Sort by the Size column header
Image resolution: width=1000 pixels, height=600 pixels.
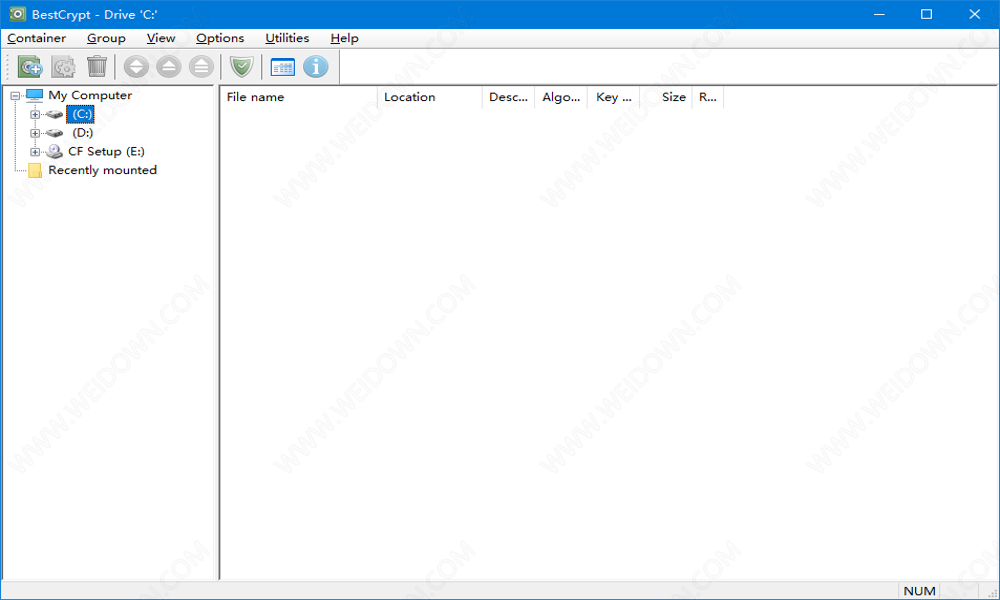(x=666, y=97)
